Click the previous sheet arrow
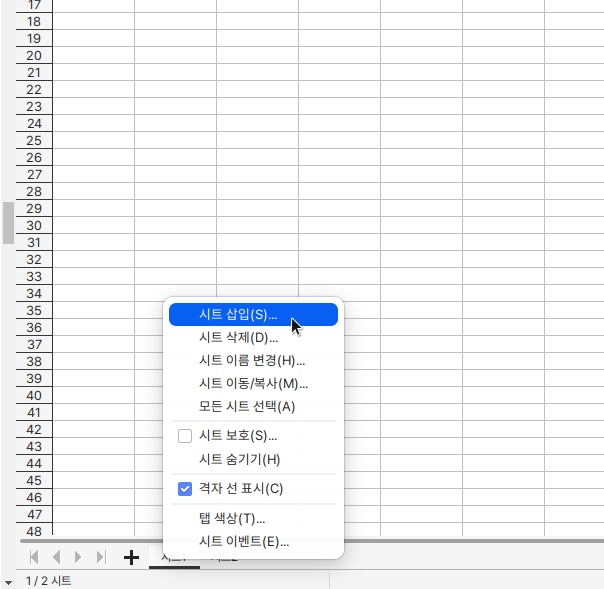The height and width of the screenshot is (589, 604). (56, 557)
